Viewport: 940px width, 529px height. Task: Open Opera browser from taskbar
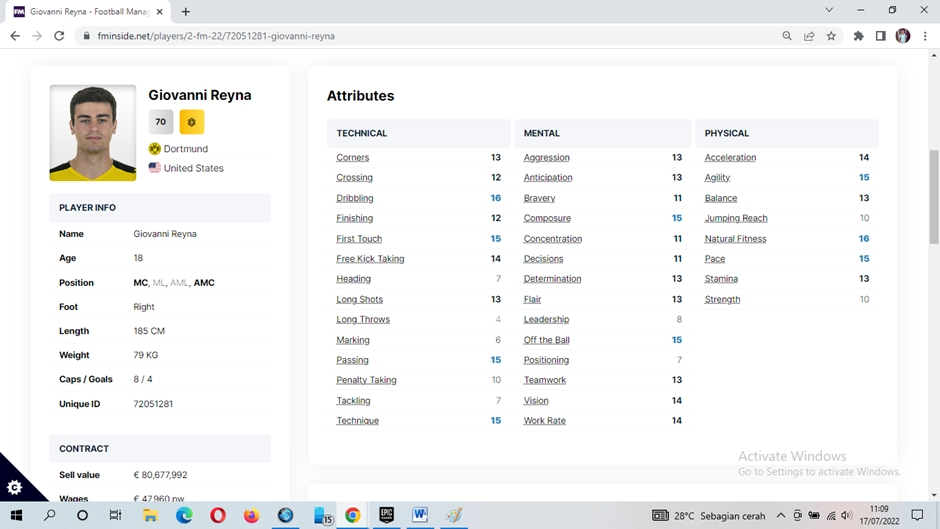217,515
